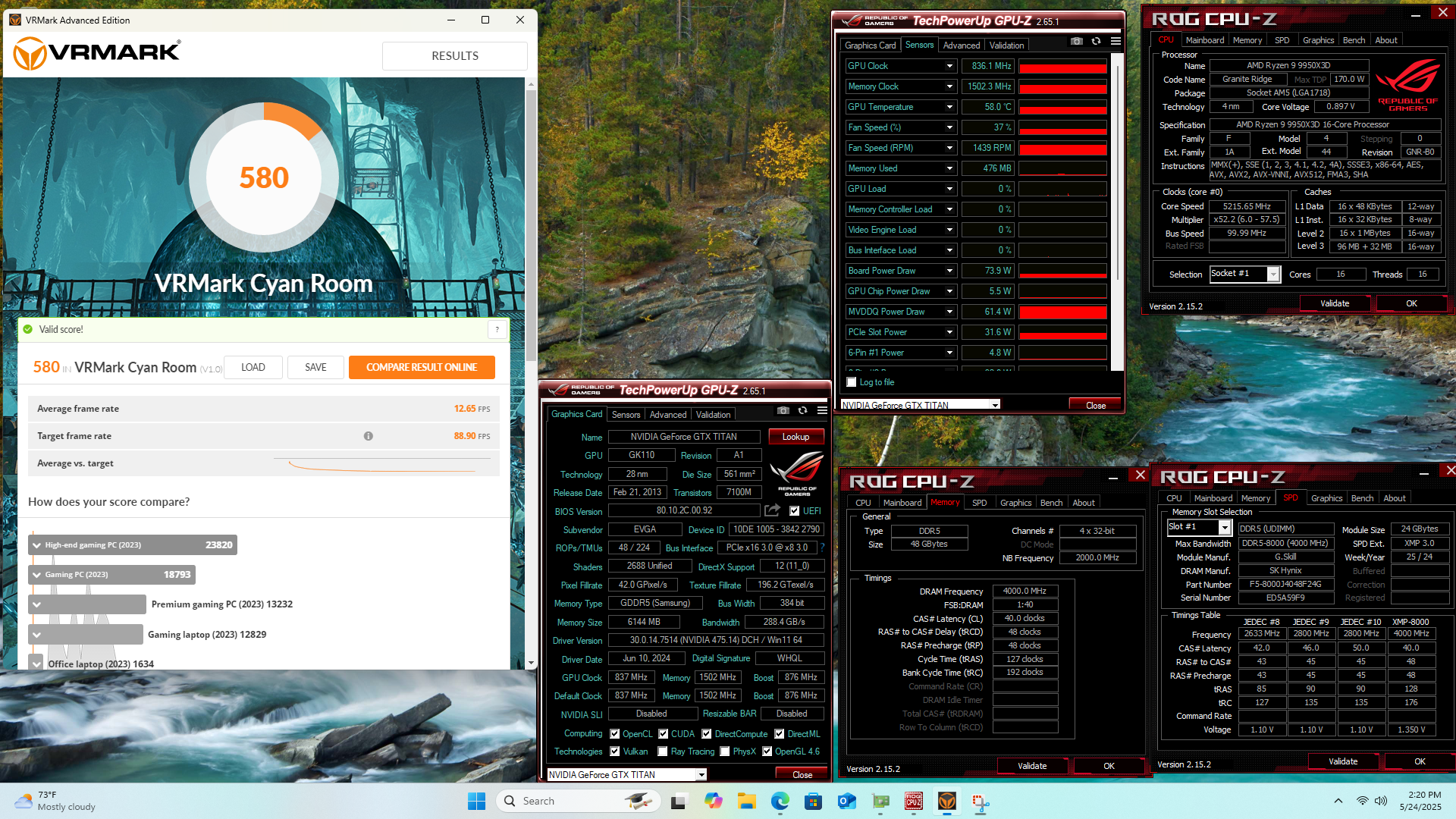Click refresh icon in GPU-Z Graphics Card window

pos(802,410)
